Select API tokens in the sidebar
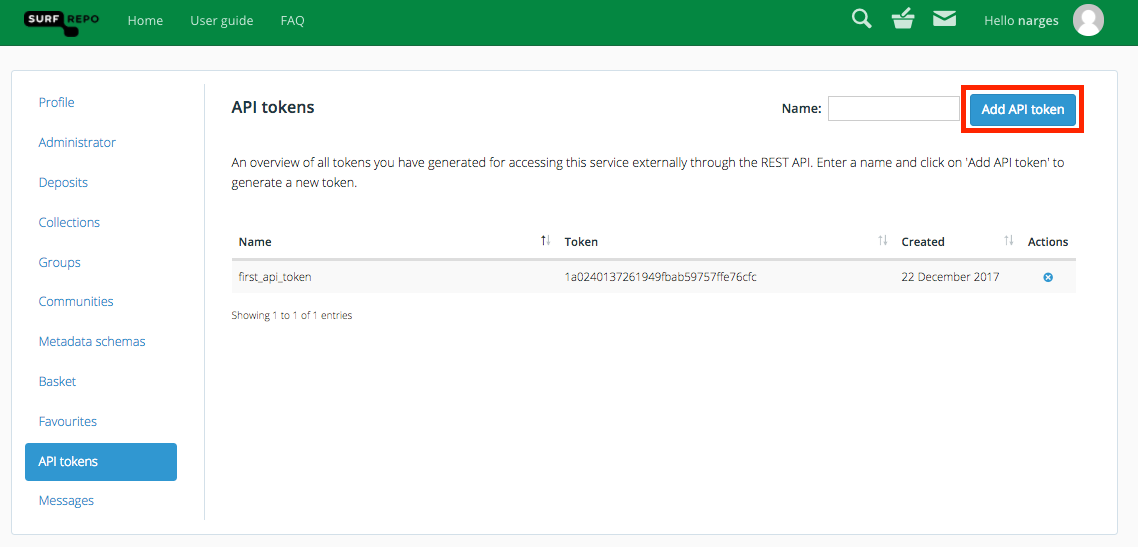Image resolution: width=1138 pixels, height=547 pixels. pyautogui.click(x=101, y=461)
